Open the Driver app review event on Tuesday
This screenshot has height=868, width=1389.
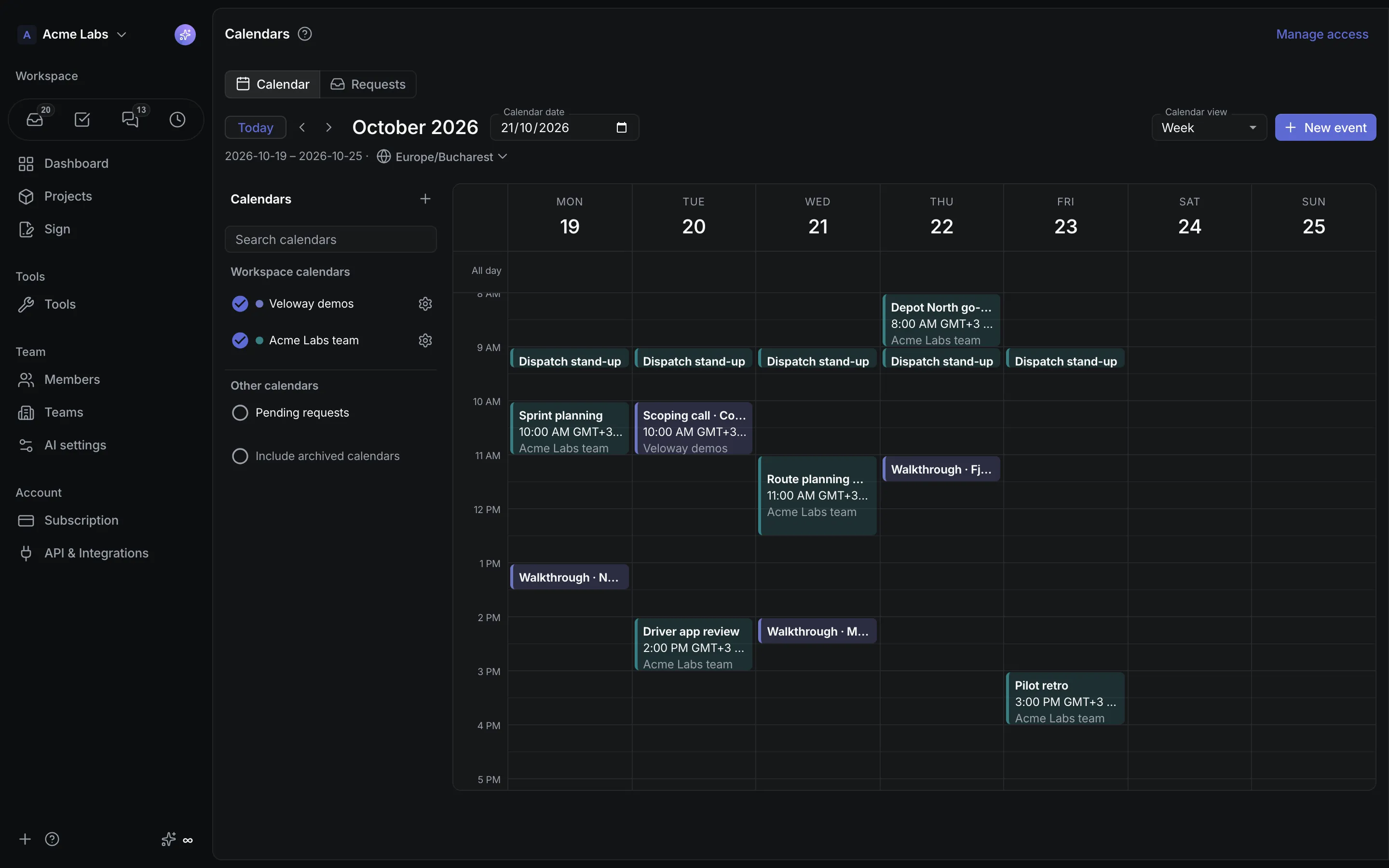(694, 644)
